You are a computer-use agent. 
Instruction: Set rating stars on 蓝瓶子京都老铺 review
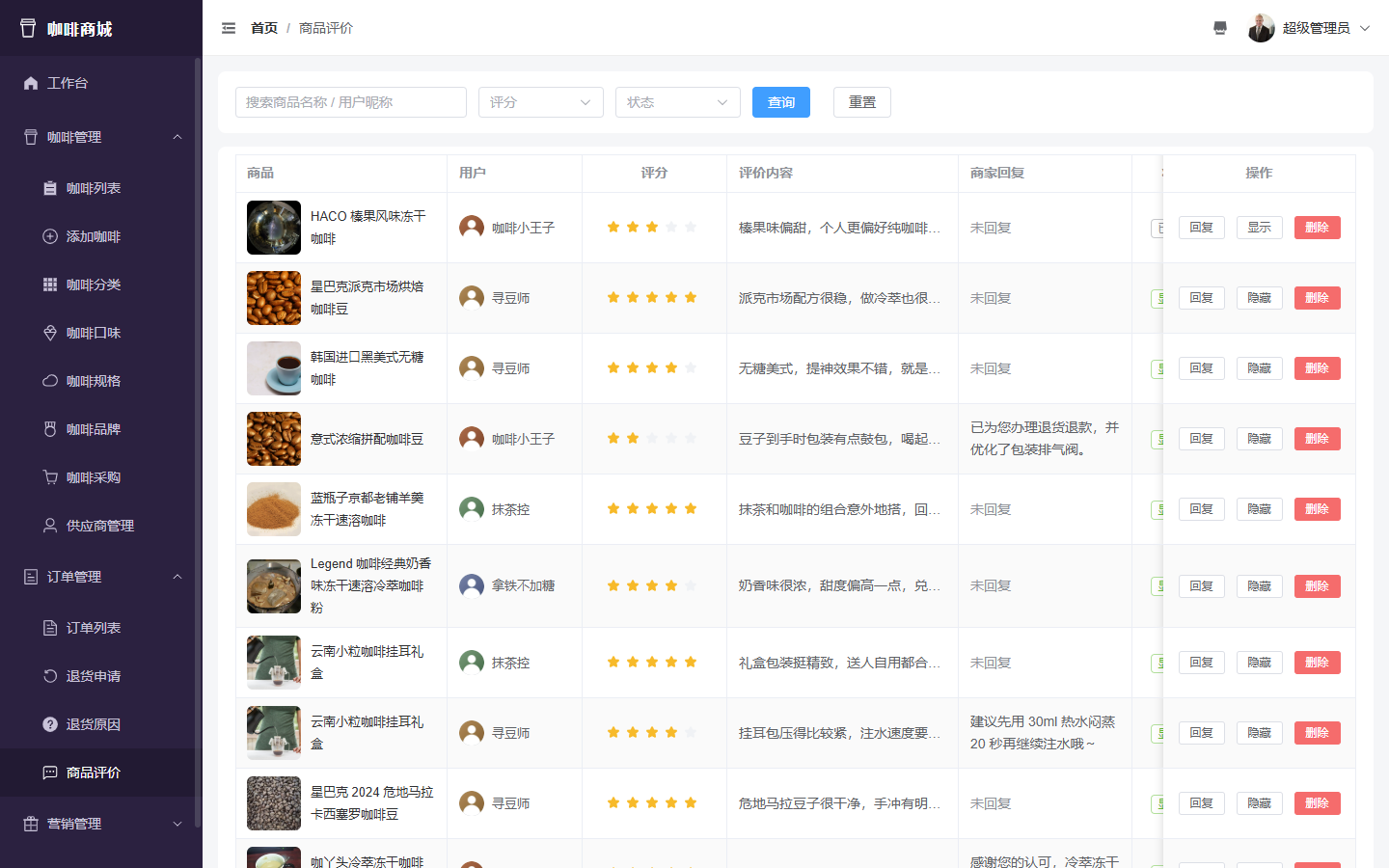tap(652, 509)
